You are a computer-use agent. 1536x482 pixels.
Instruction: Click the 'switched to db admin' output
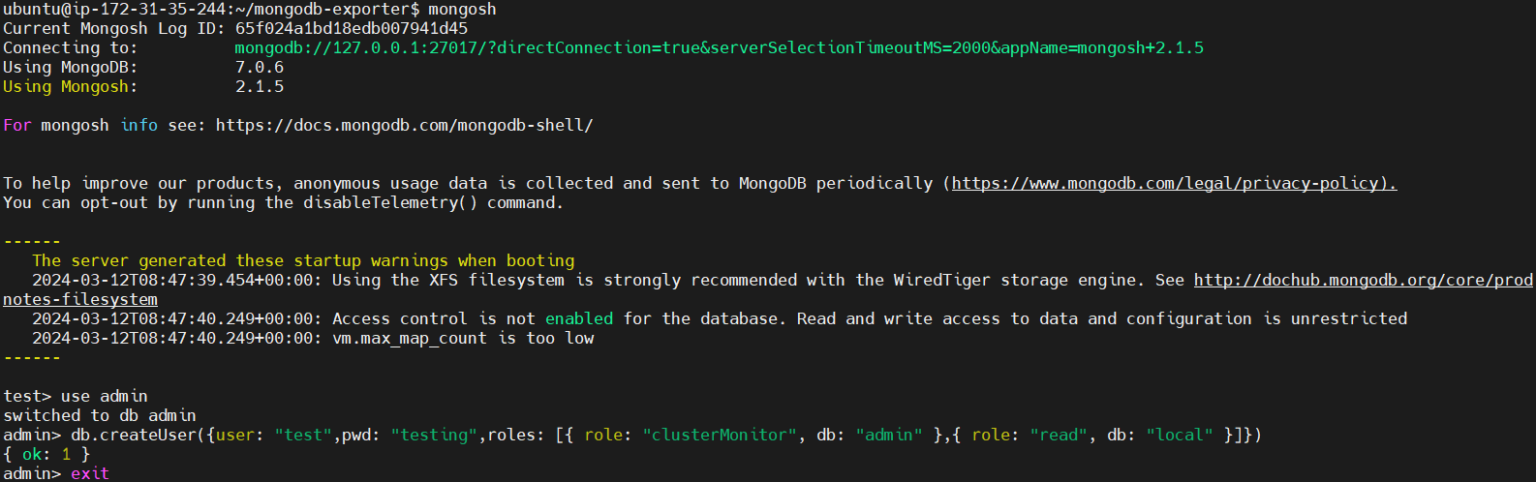[x=100, y=415]
